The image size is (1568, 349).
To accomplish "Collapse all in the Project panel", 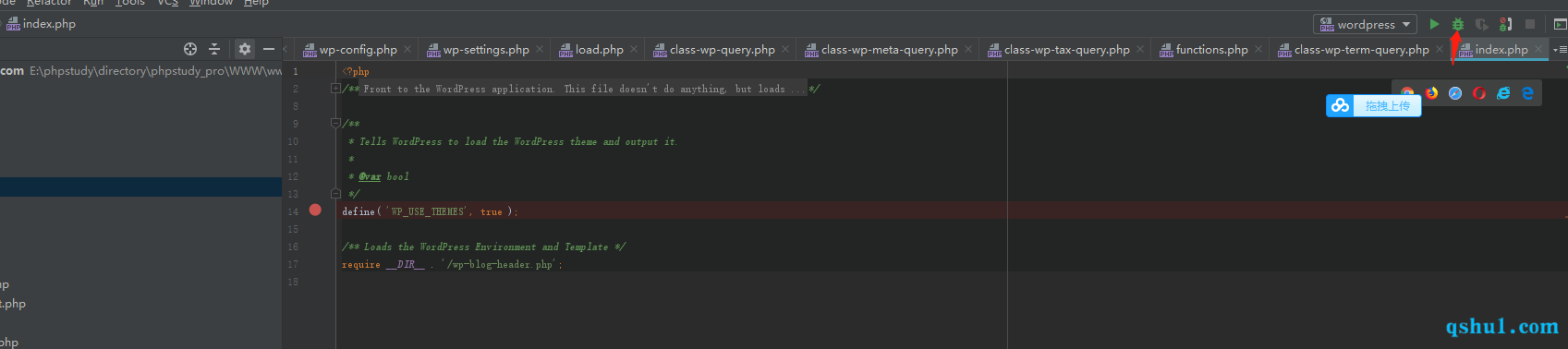I will tap(214, 49).
